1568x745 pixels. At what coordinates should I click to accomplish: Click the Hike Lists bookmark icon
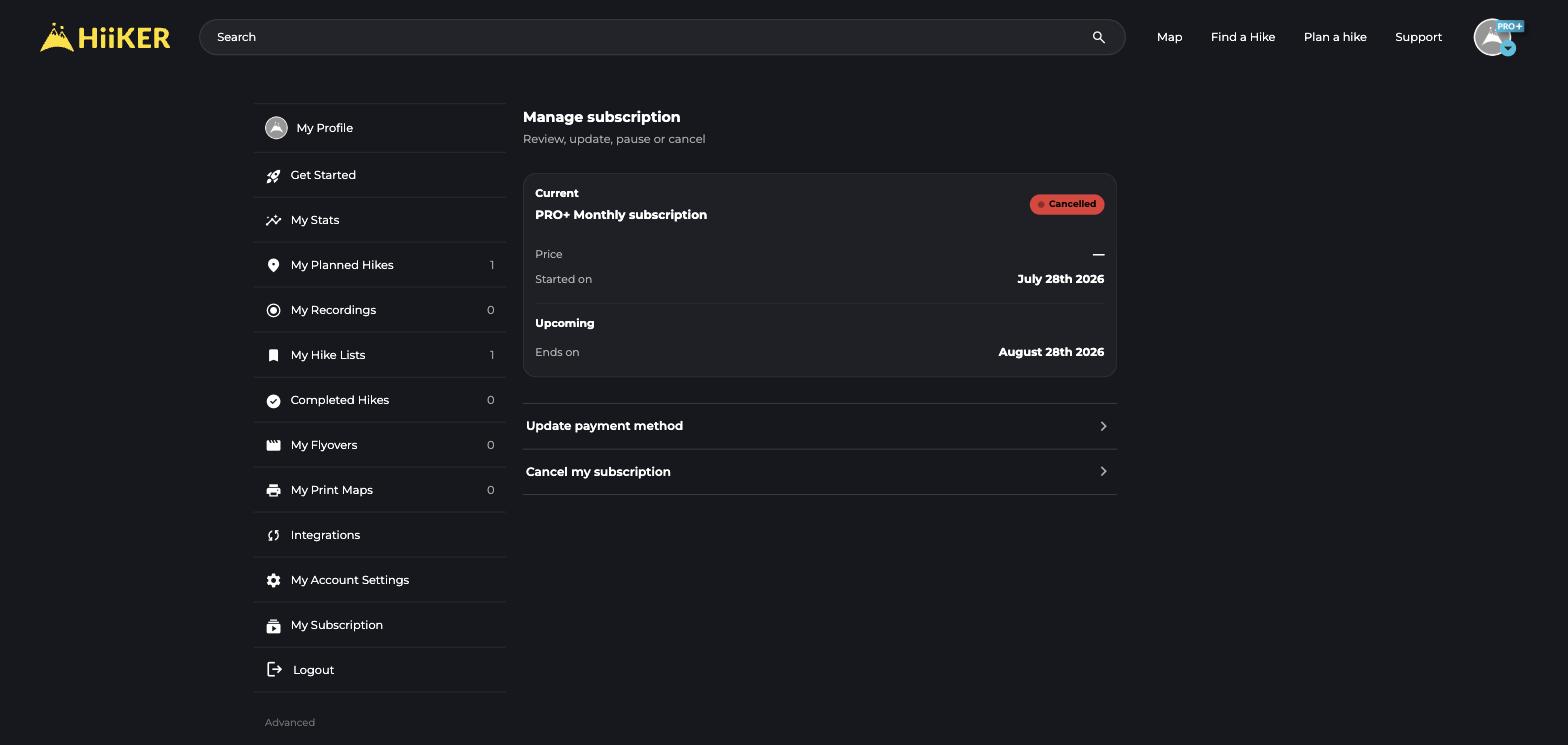click(273, 355)
